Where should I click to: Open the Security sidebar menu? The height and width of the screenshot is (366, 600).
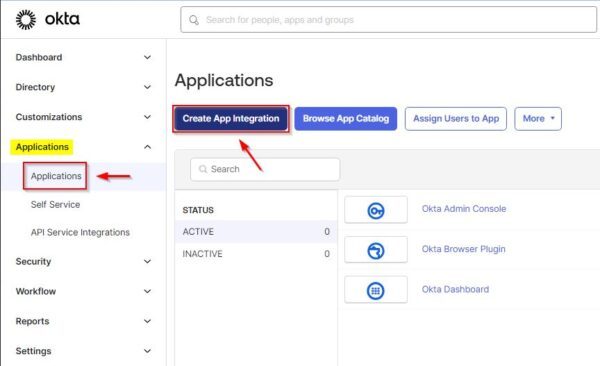coord(33,261)
